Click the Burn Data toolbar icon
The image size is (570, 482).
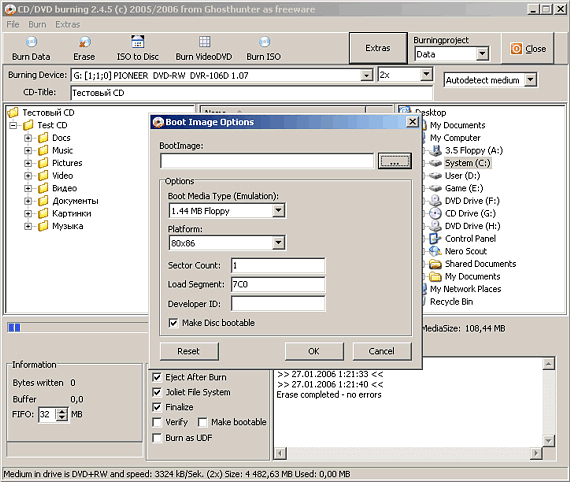pos(32,42)
